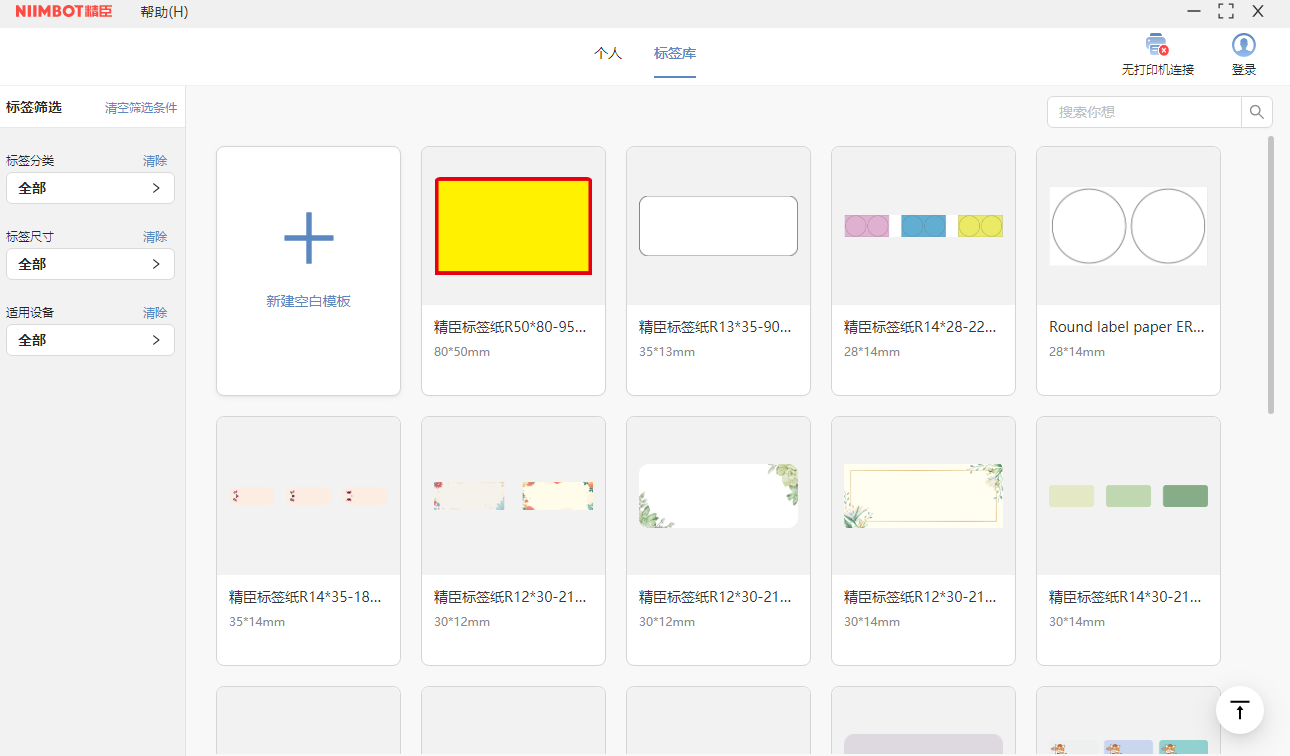This screenshot has height=756, width=1290.
Task: Clear the label size filter
Action: pyautogui.click(x=155, y=237)
